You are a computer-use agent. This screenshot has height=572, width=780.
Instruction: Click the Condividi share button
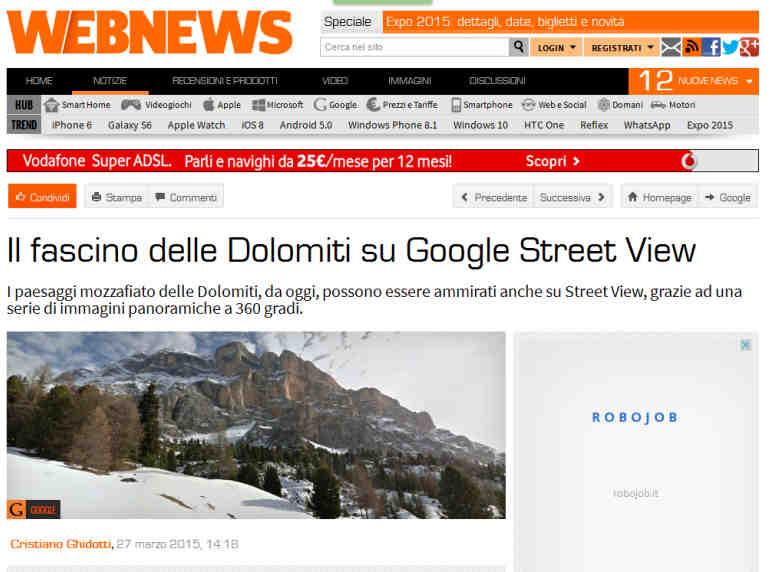pyautogui.click(x=42, y=197)
